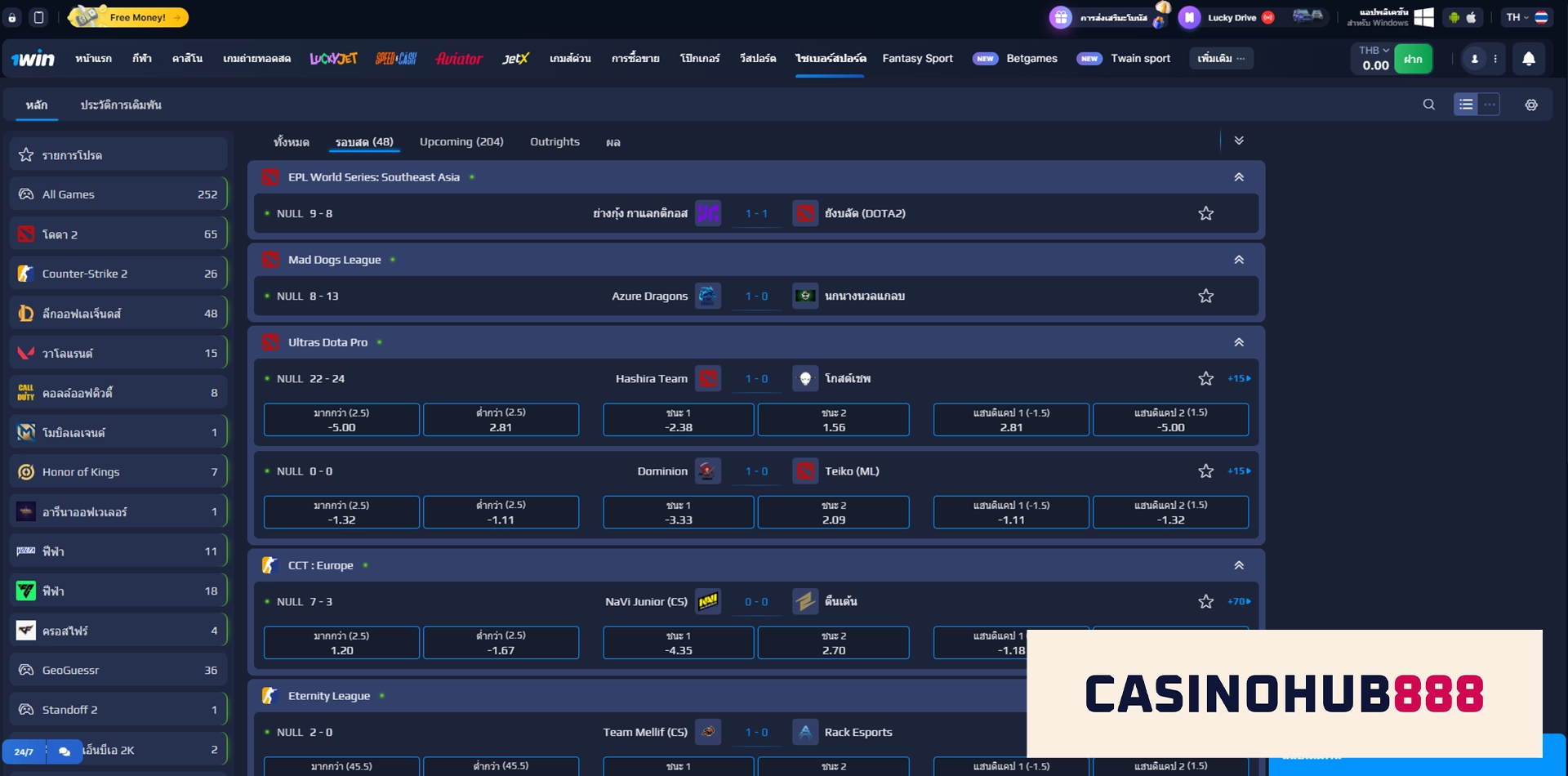Favorite the EPL World Series match star
Viewport: 1568px width, 776px height.
(1205, 213)
